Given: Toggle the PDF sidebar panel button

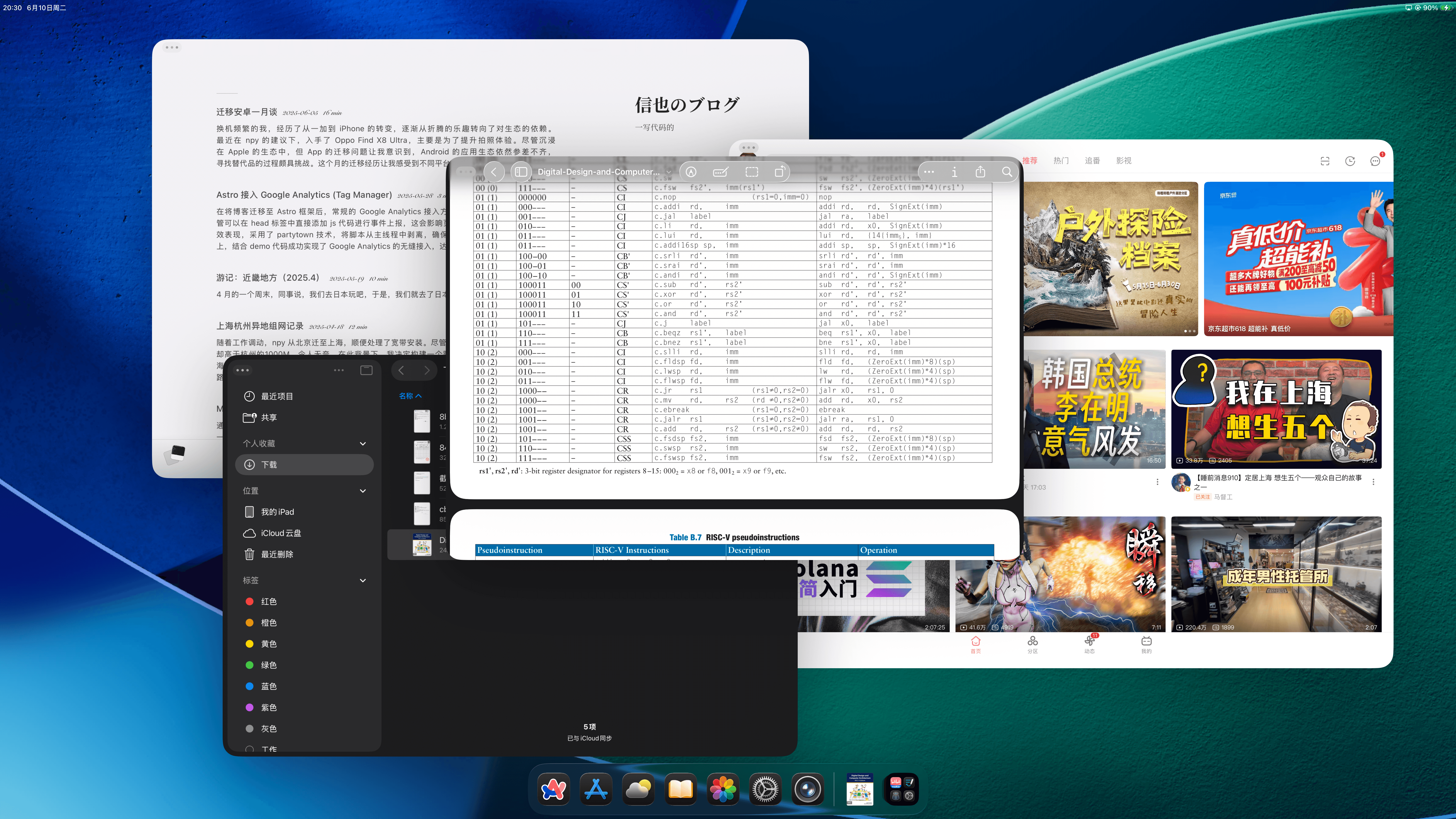Looking at the screenshot, I should (521, 172).
